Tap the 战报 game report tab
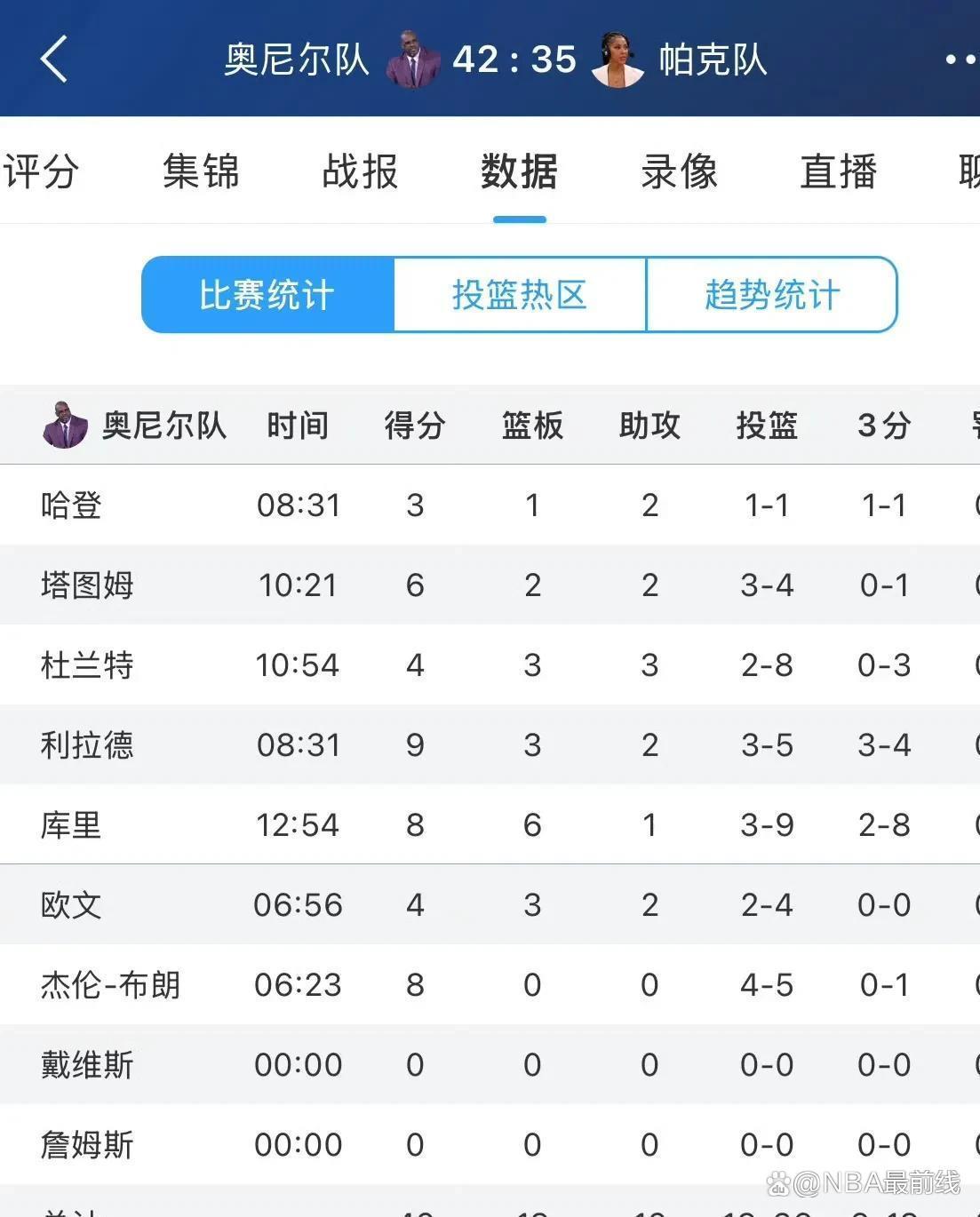The height and width of the screenshot is (1217, 980). pos(359,172)
